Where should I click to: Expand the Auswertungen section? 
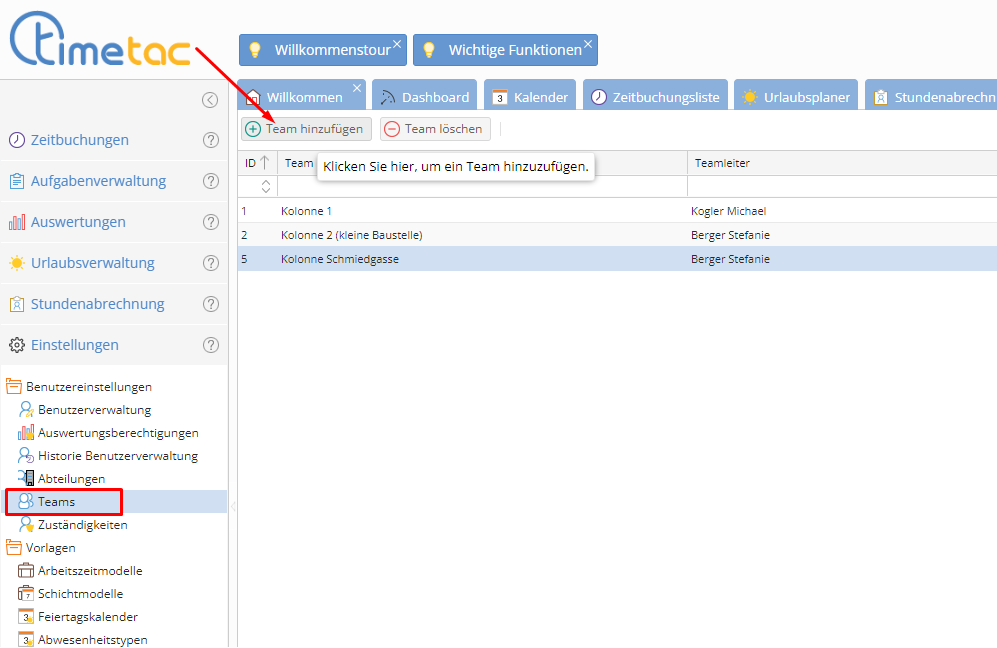point(78,222)
